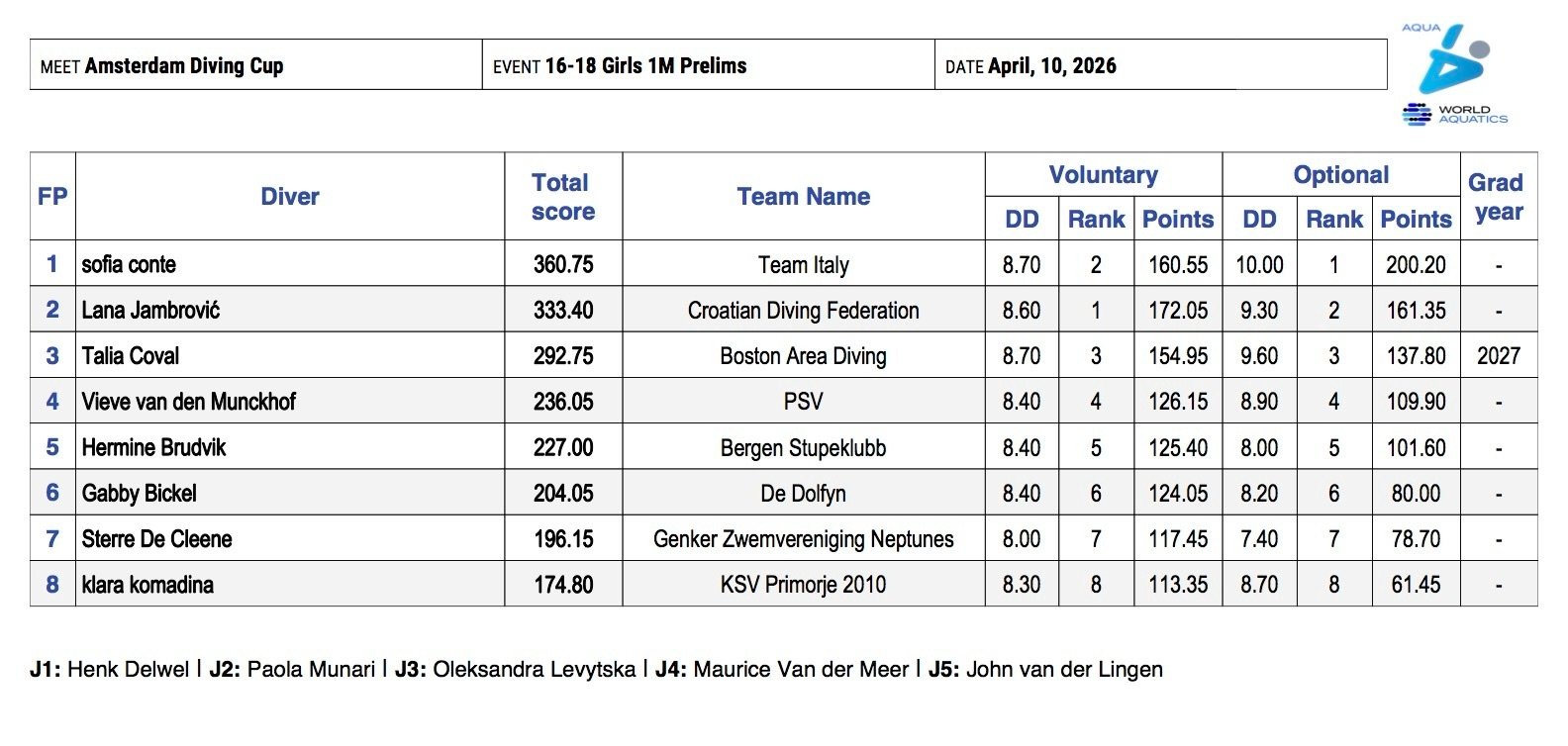Select Talia Coval's name
This screenshot has height=746, width=1568.
click(x=131, y=356)
